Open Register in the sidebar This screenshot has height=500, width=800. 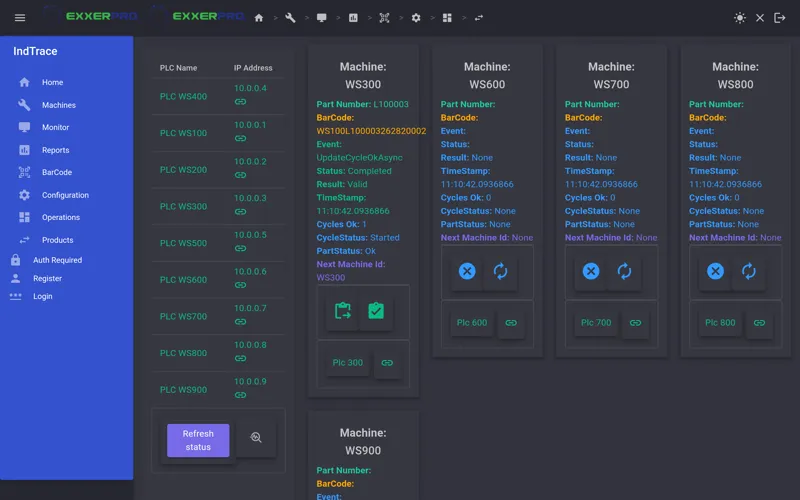pos(66,279)
